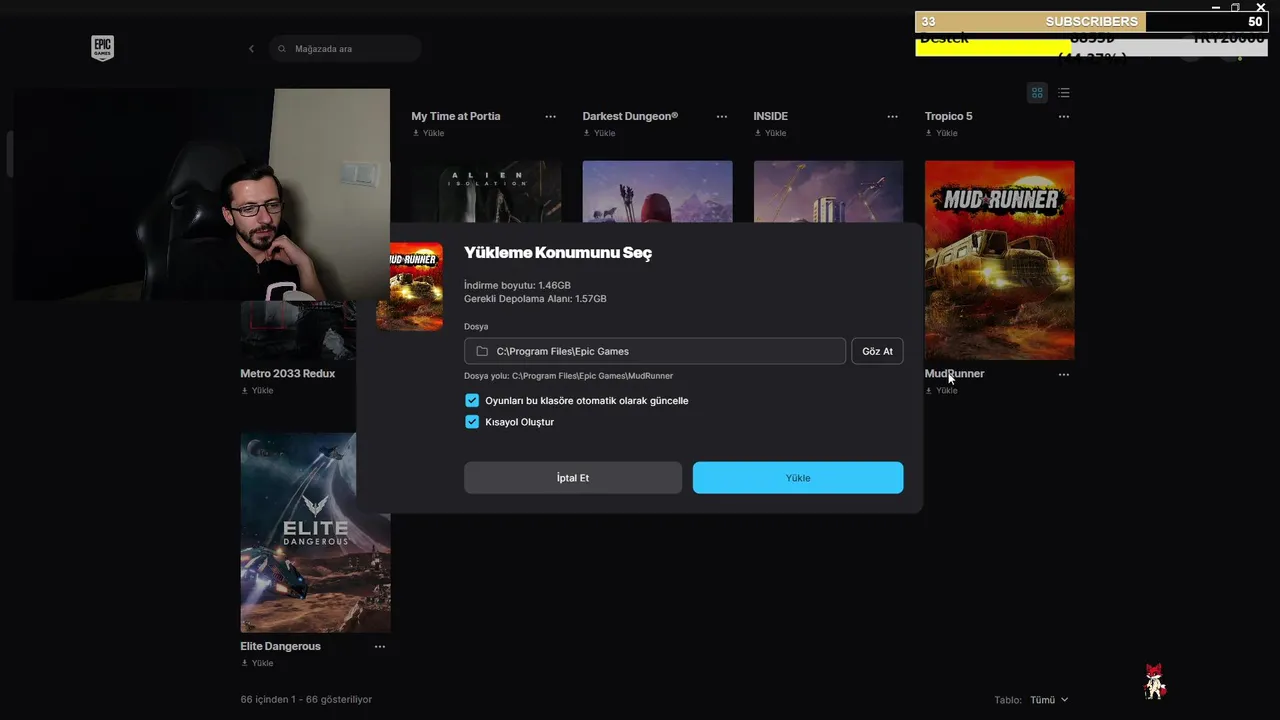Viewport: 1280px width, 720px height.
Task: Open MudRunner options menu
Action: (x=1063, y=375)
